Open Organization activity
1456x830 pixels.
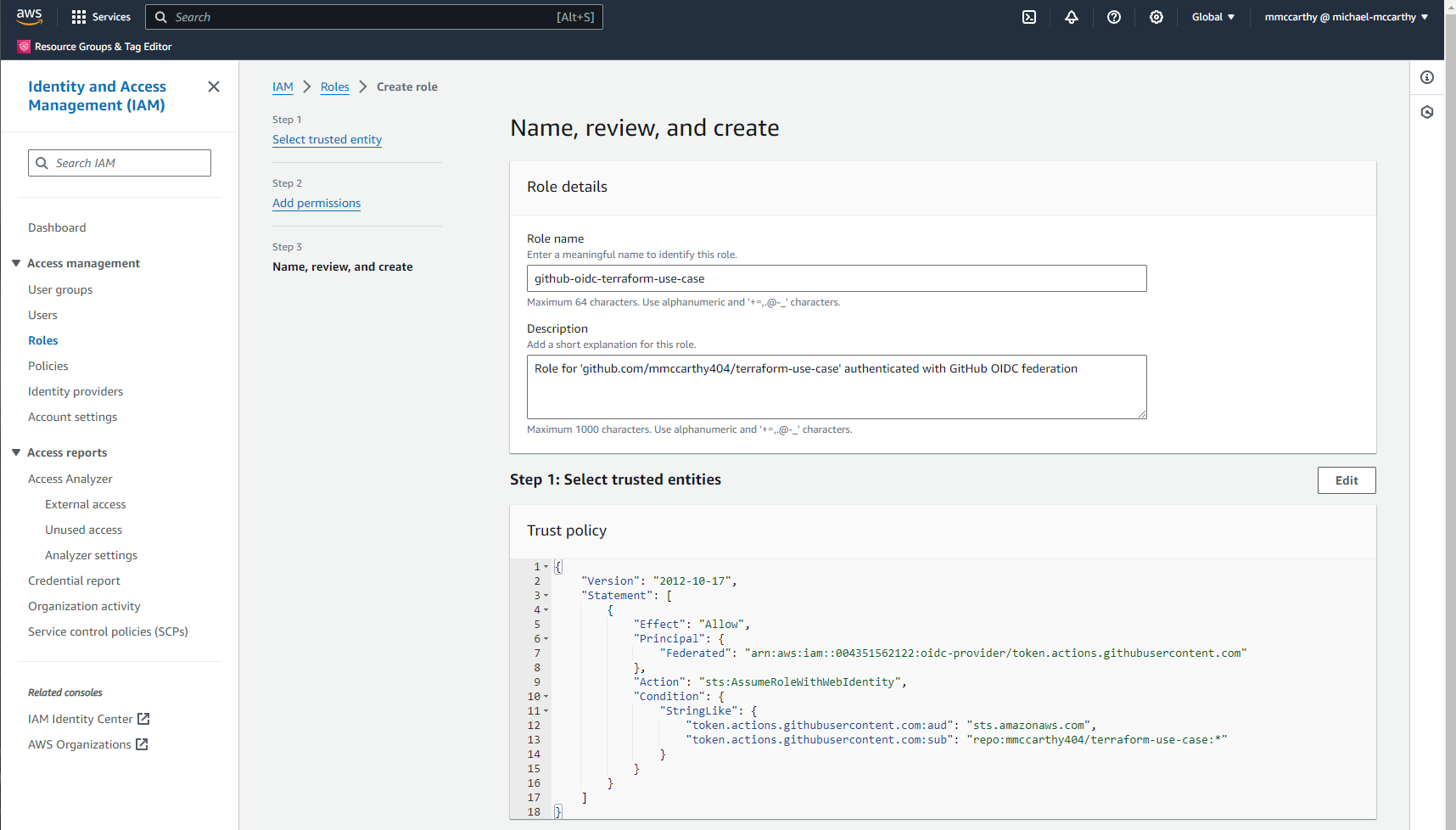(x=85, y=606)
